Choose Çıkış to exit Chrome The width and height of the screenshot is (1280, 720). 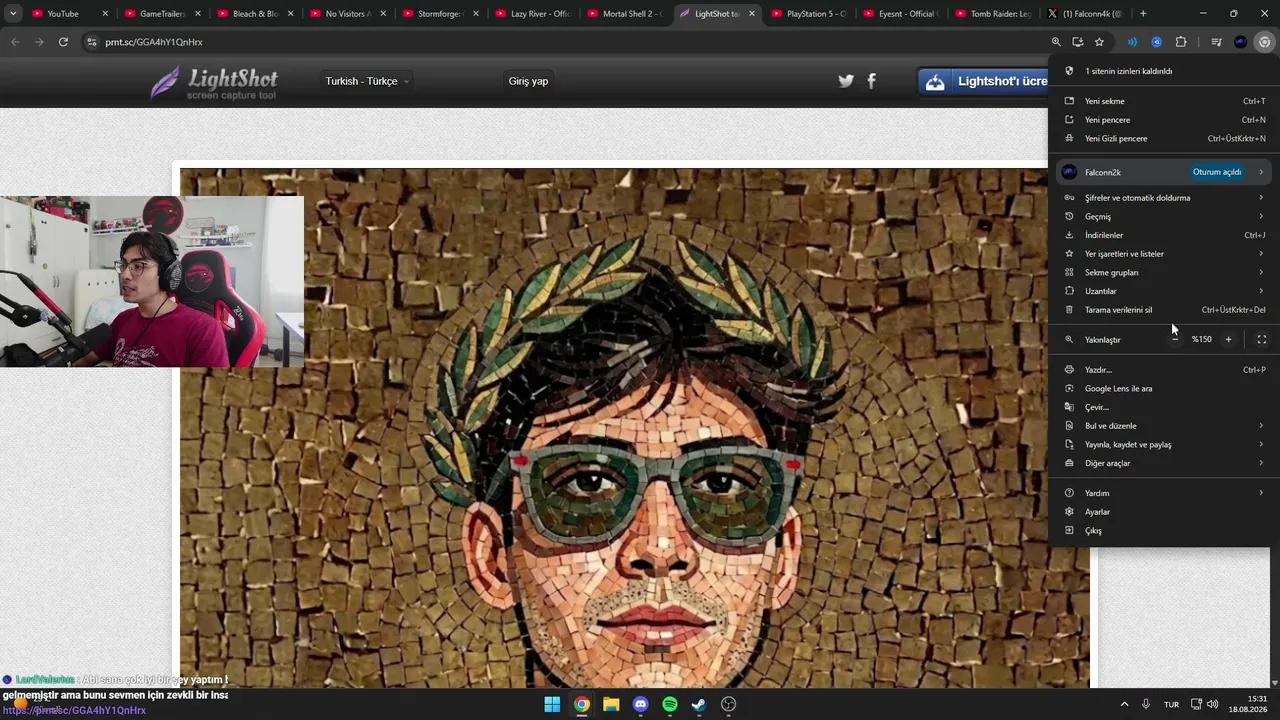[1164, 531]
